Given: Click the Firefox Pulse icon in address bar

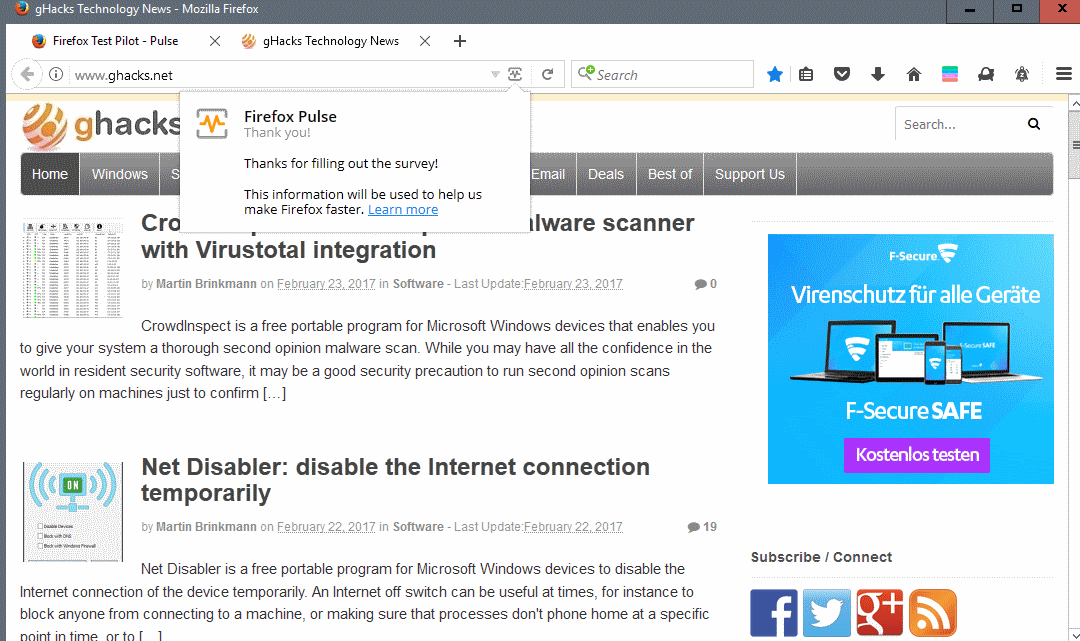Looking at the screenshot, I should click(x=515, y=74).
